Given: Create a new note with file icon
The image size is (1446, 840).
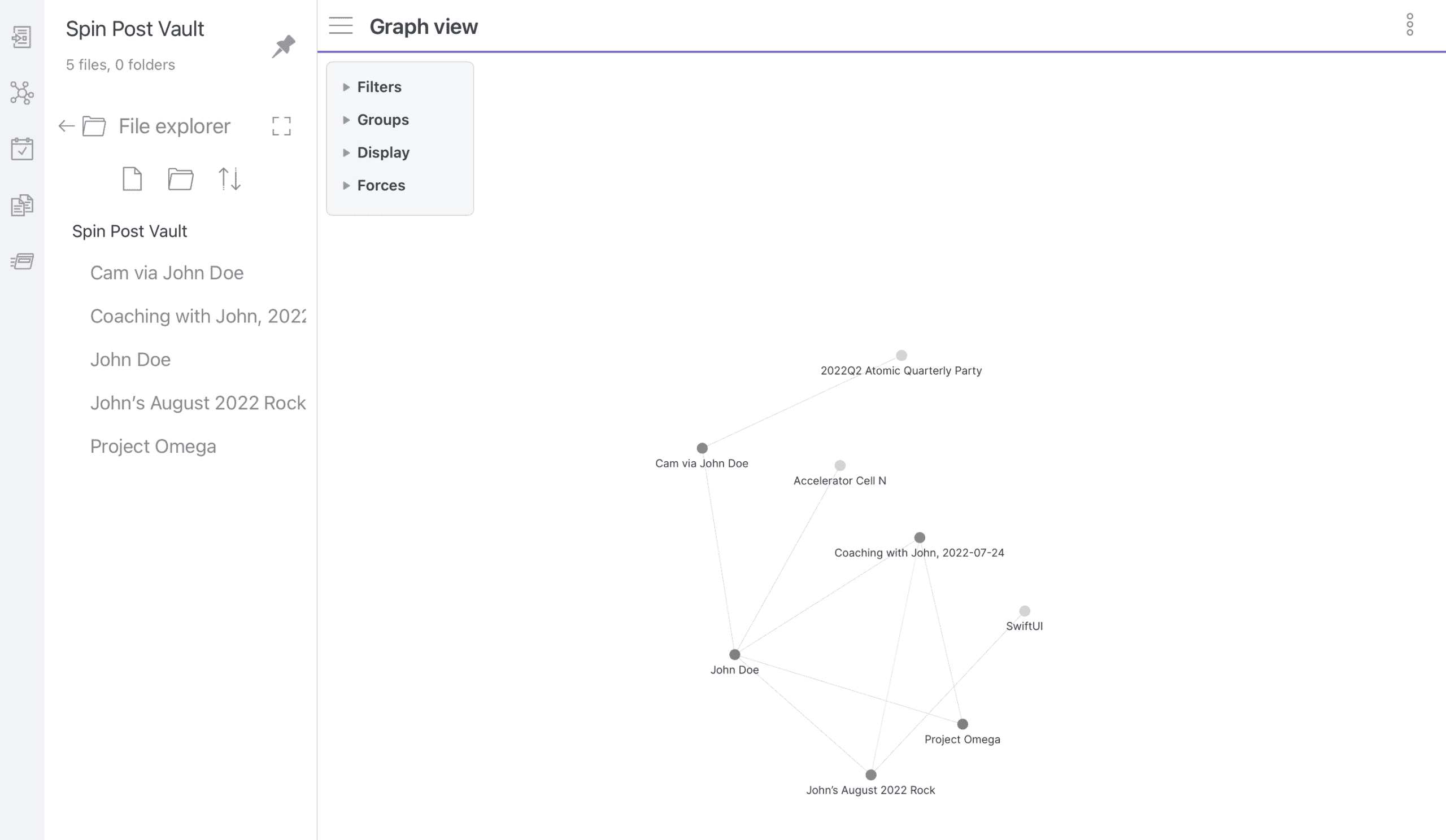Looking at the screenshot, I should (x=132, y=179).
